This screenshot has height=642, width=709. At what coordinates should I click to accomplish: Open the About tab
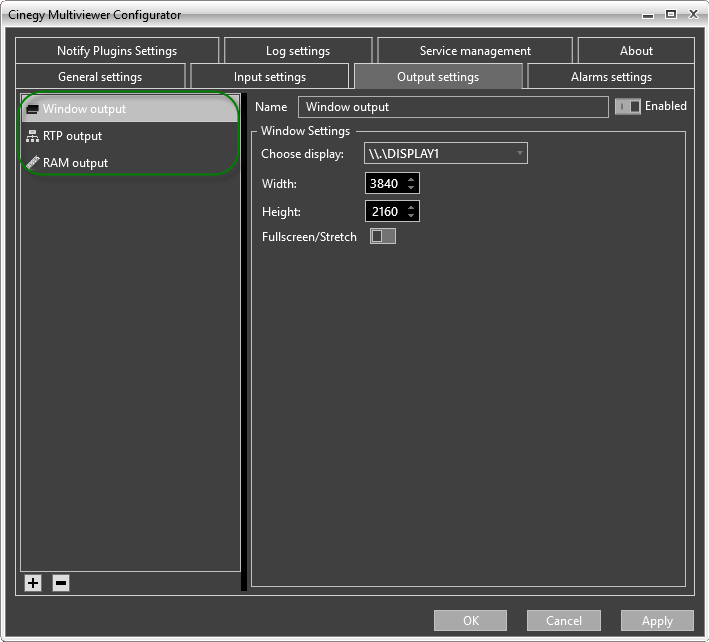tap(636, 51)
